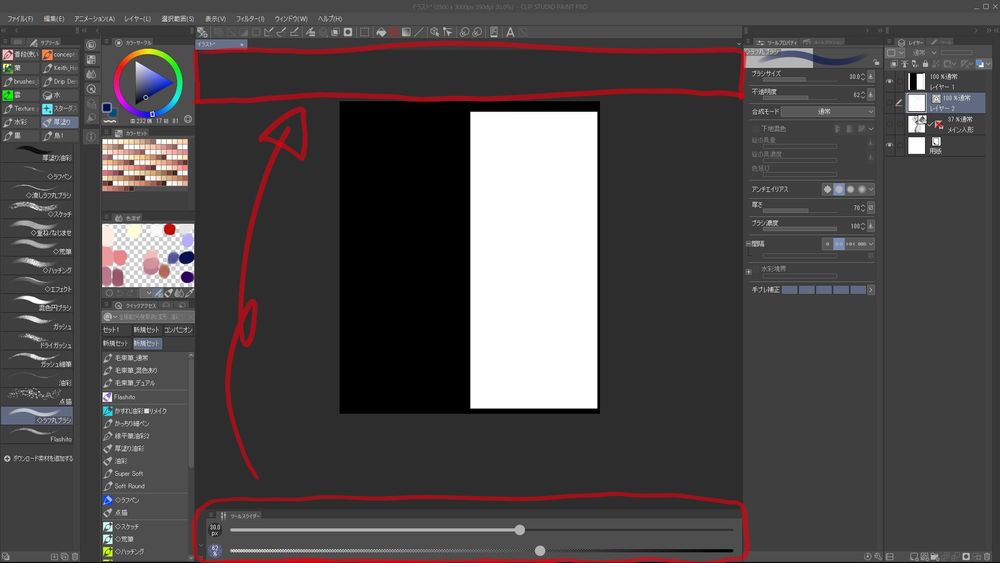1000x563 pixels.
Task: Toggle visibility of レイヤー 2
Action: pyautogui.click(x=890, y=103)
